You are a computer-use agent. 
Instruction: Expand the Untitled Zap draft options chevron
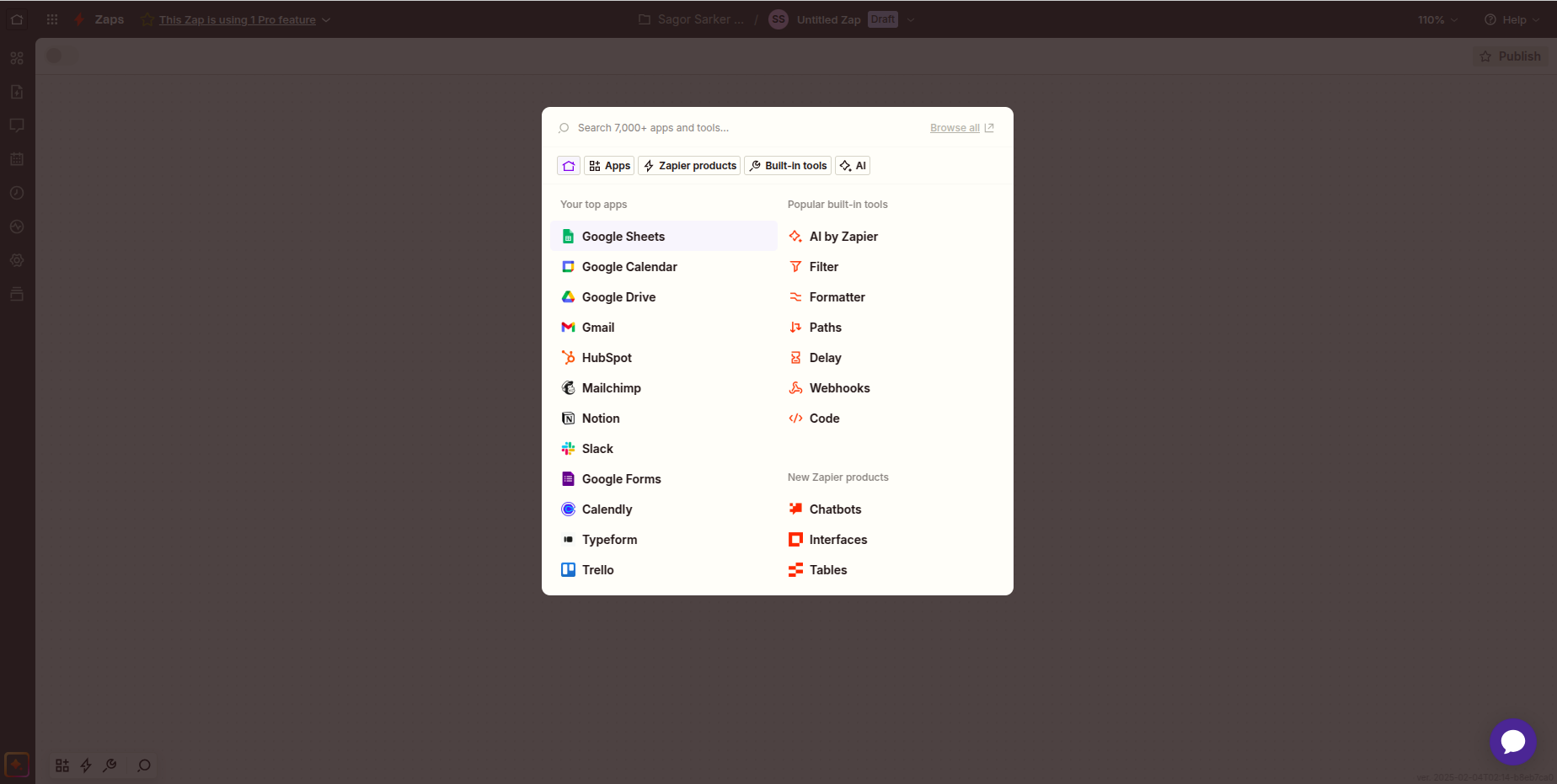click(x=911, y=19)
